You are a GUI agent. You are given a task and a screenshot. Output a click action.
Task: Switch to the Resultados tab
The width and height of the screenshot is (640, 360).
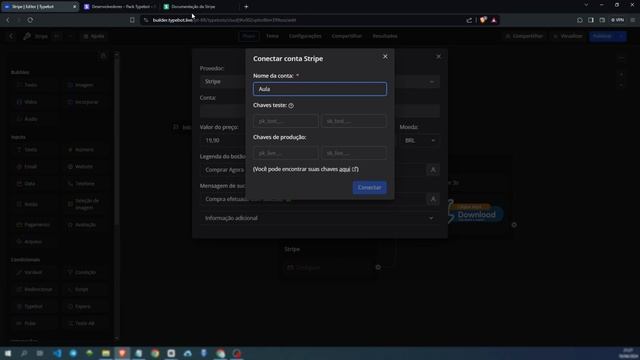click(384, 36)
